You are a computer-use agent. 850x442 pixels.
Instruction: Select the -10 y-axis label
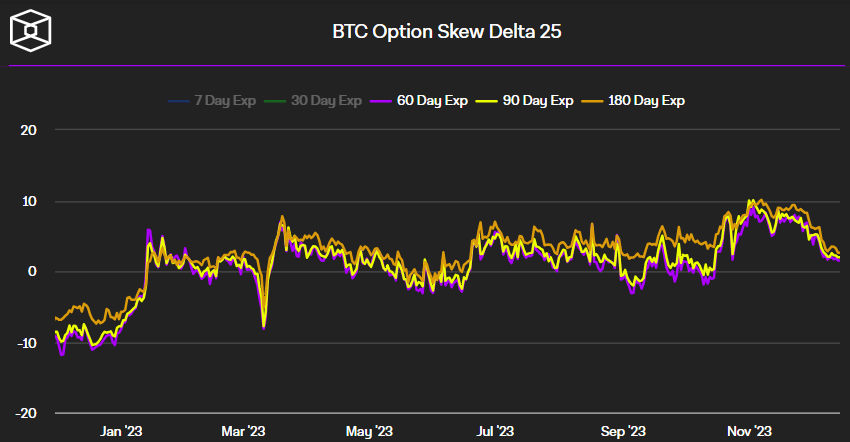pos(26,343)
